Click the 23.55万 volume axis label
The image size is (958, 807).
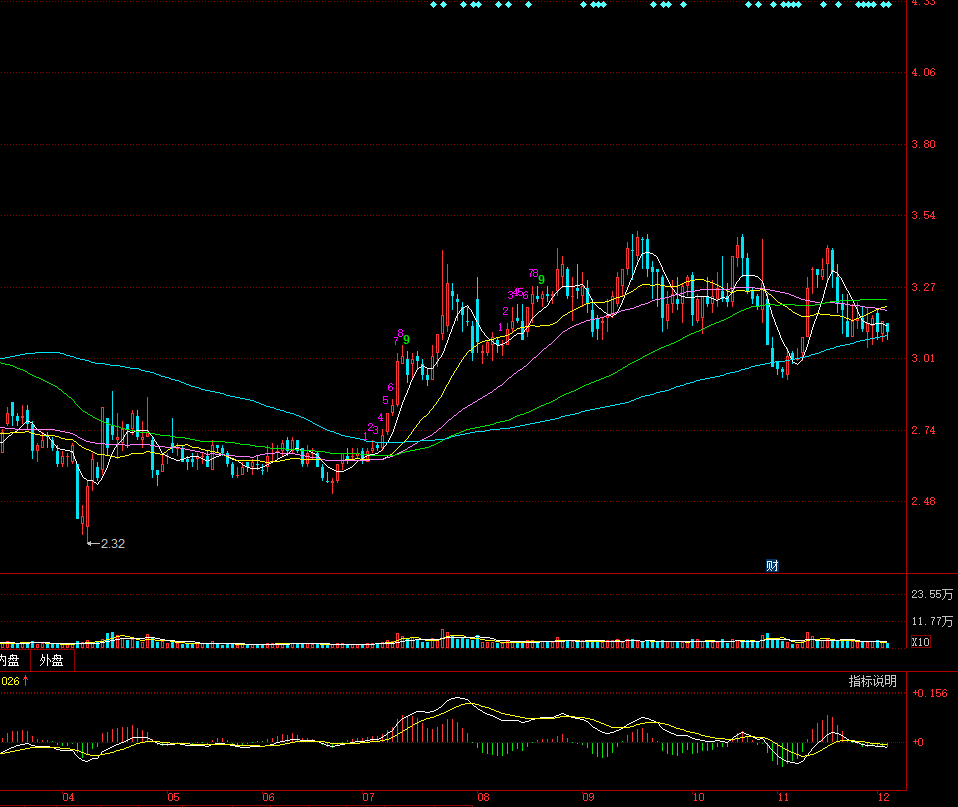[932, 594]
